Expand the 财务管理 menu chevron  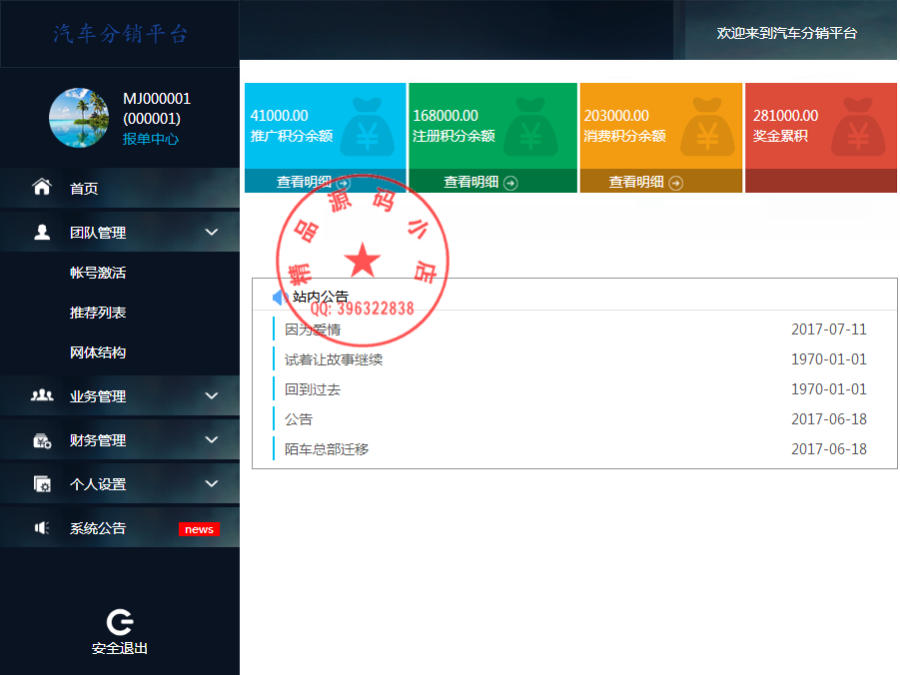(211, 439)
